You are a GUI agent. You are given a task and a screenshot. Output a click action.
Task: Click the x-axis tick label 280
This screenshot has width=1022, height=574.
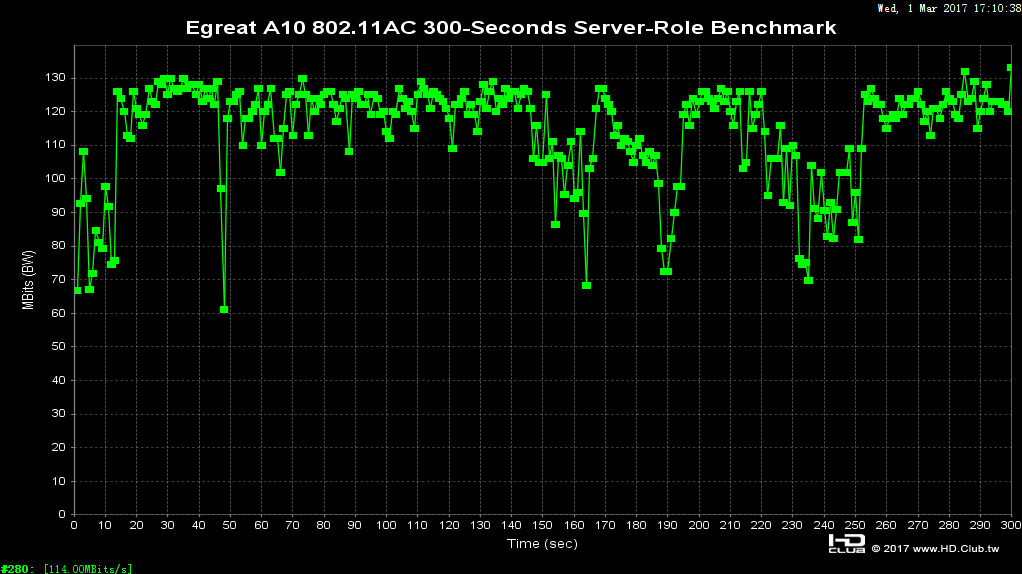pos(949,525)
